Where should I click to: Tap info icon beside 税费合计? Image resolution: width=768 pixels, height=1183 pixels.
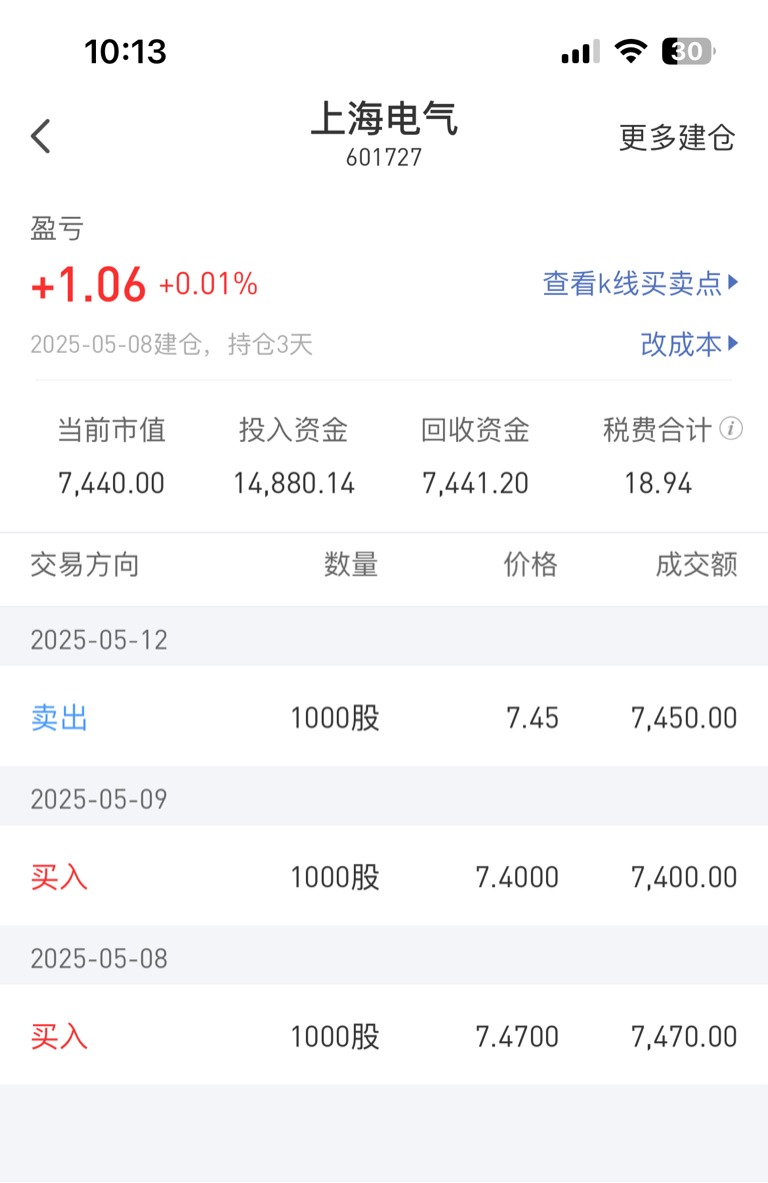click(730, 429)
